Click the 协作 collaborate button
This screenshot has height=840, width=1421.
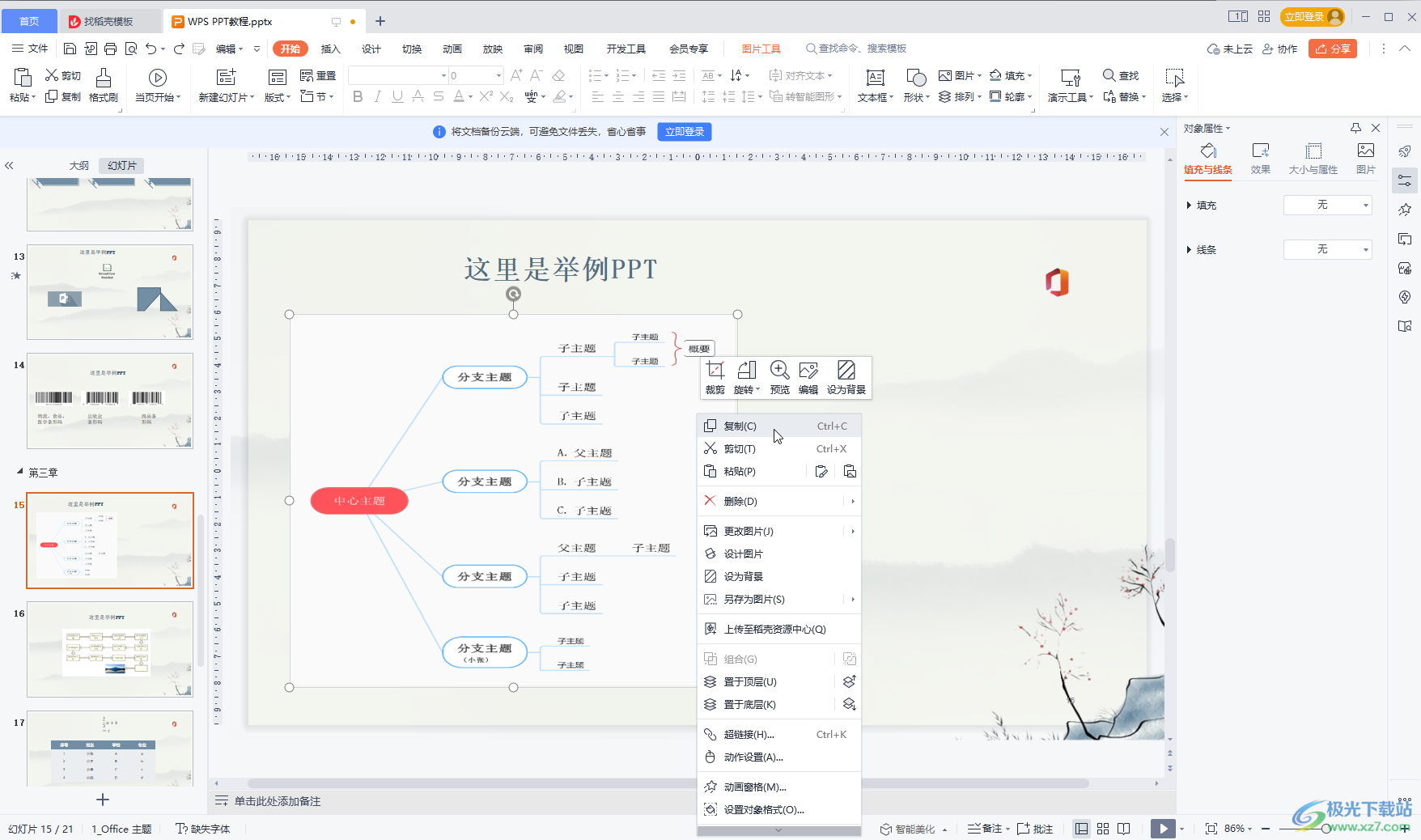1280,49
